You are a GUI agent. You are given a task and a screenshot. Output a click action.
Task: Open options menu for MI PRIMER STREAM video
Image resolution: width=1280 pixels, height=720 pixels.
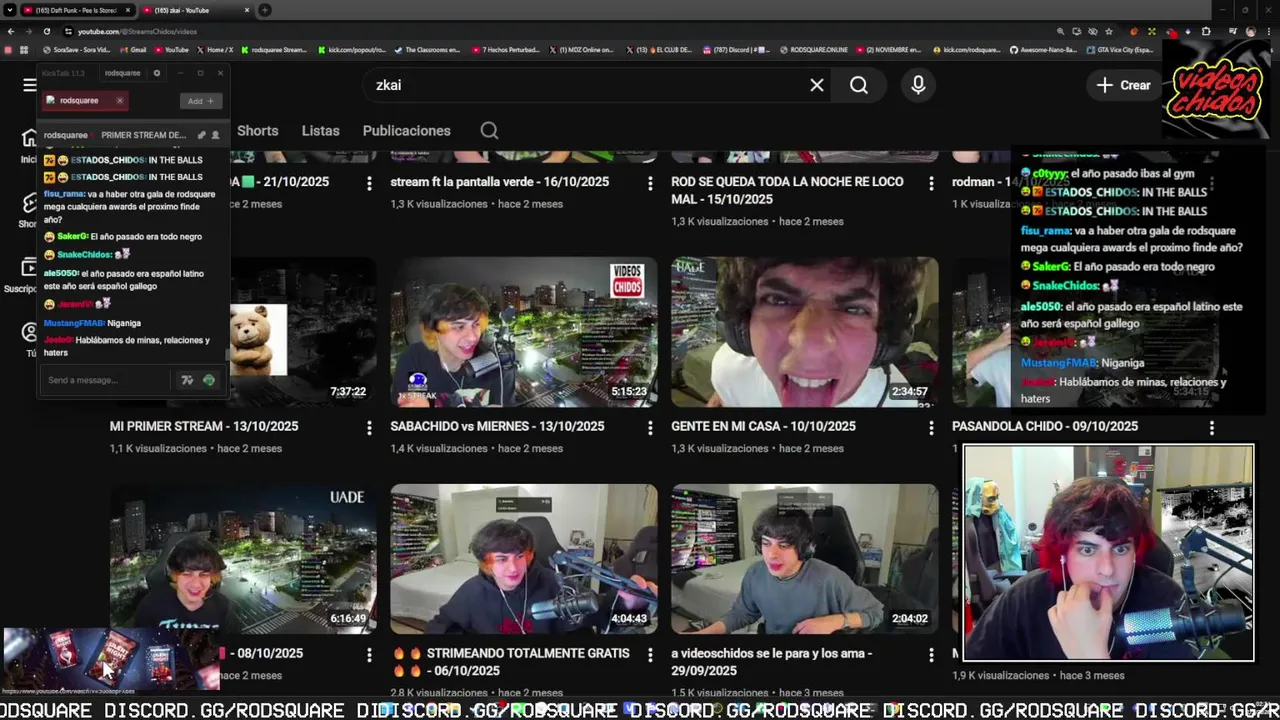[x=369, y=427]
